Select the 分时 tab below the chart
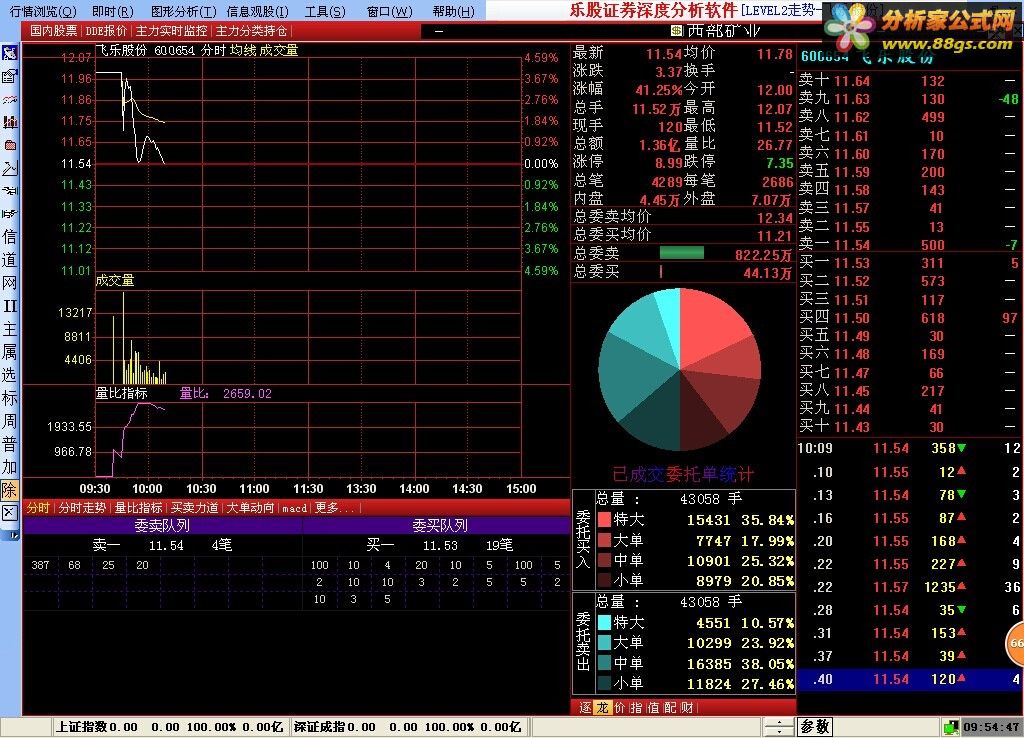Image resolution: width=1024 pixels, height=738 pixels. [38, 507]
